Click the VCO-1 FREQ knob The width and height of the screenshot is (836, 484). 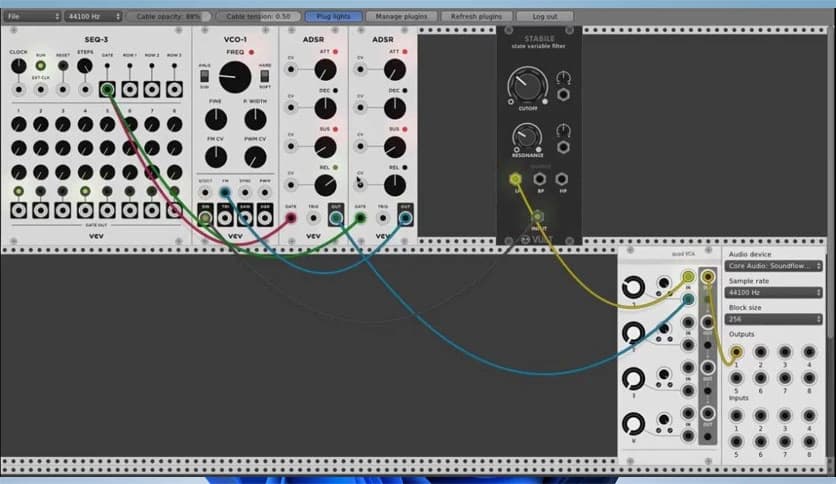[235, 75]
